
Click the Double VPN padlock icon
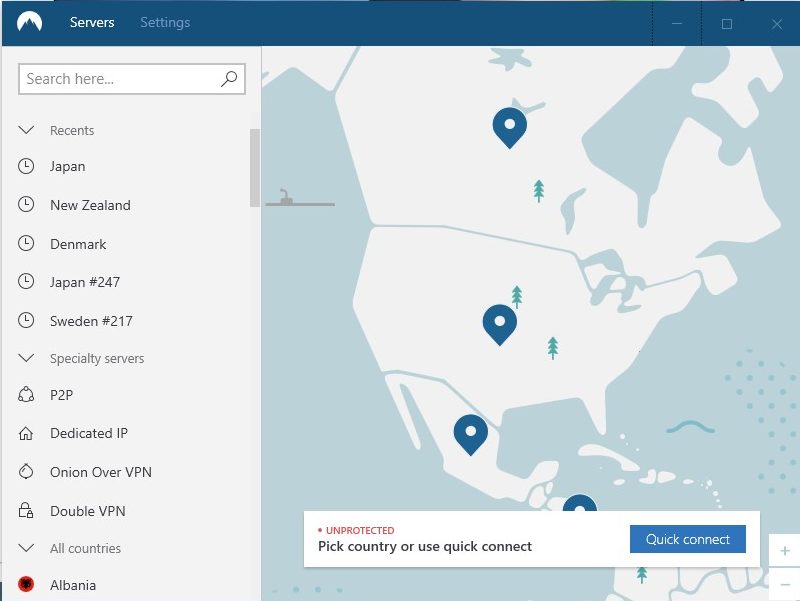coord(26,510)
